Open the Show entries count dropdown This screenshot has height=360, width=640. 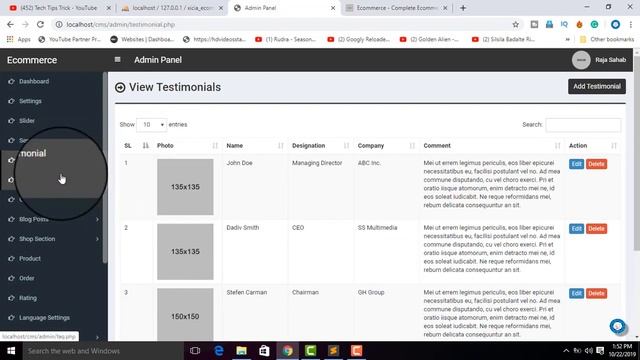(x=151, y=124)
